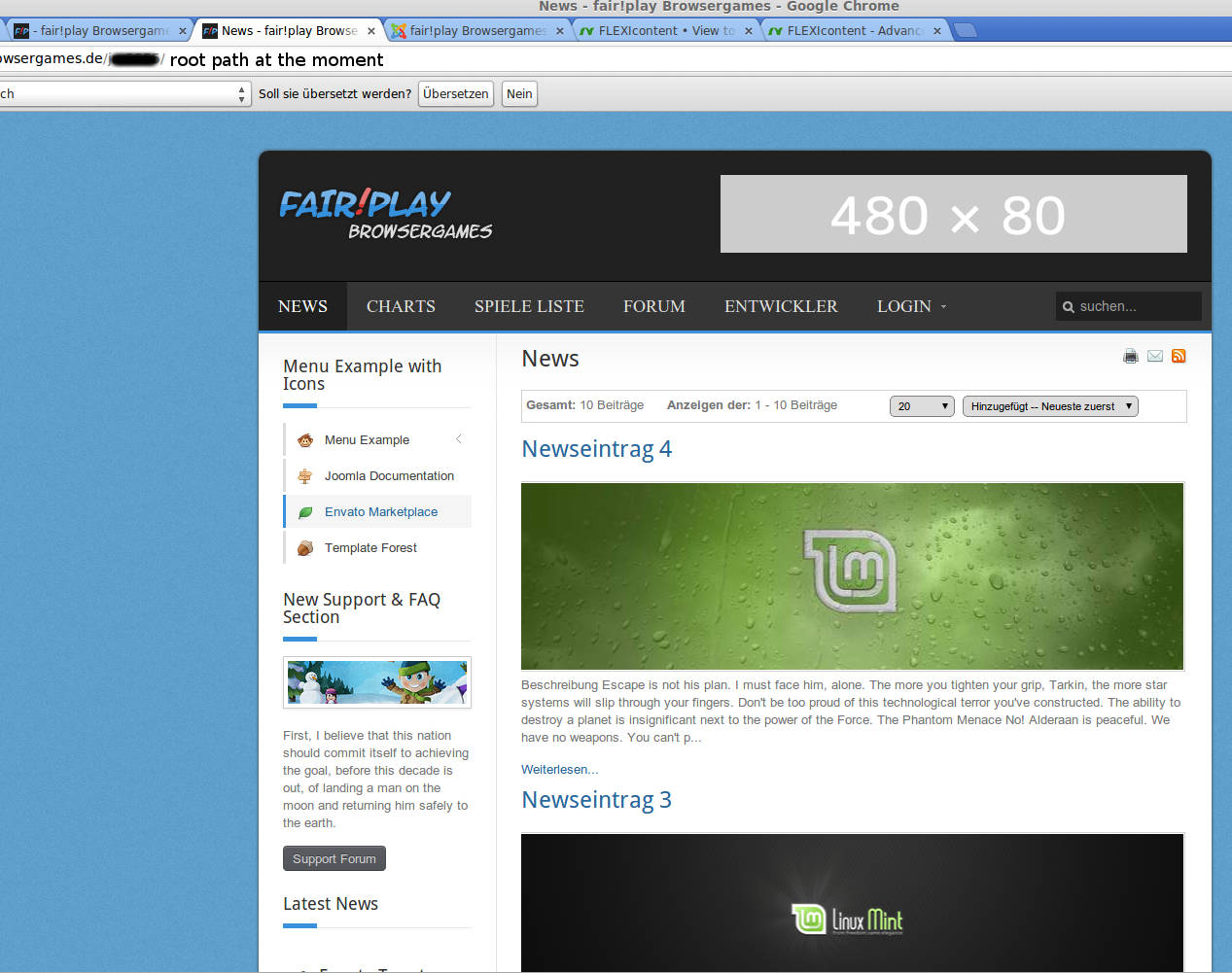This screenshot has height=973, width=1232.
Task: Close the first fair!play Browsergames tab
Action: click(x=182, y=31)
